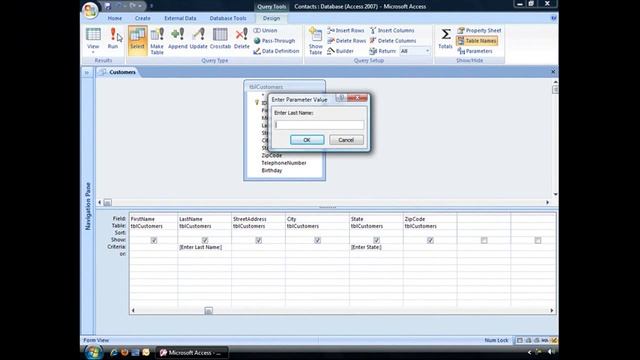Image resolution: width=640 pixels, height=360 pixels.
Task: Click the Microsoft Access taskbar button
Action: coord(191,353)
